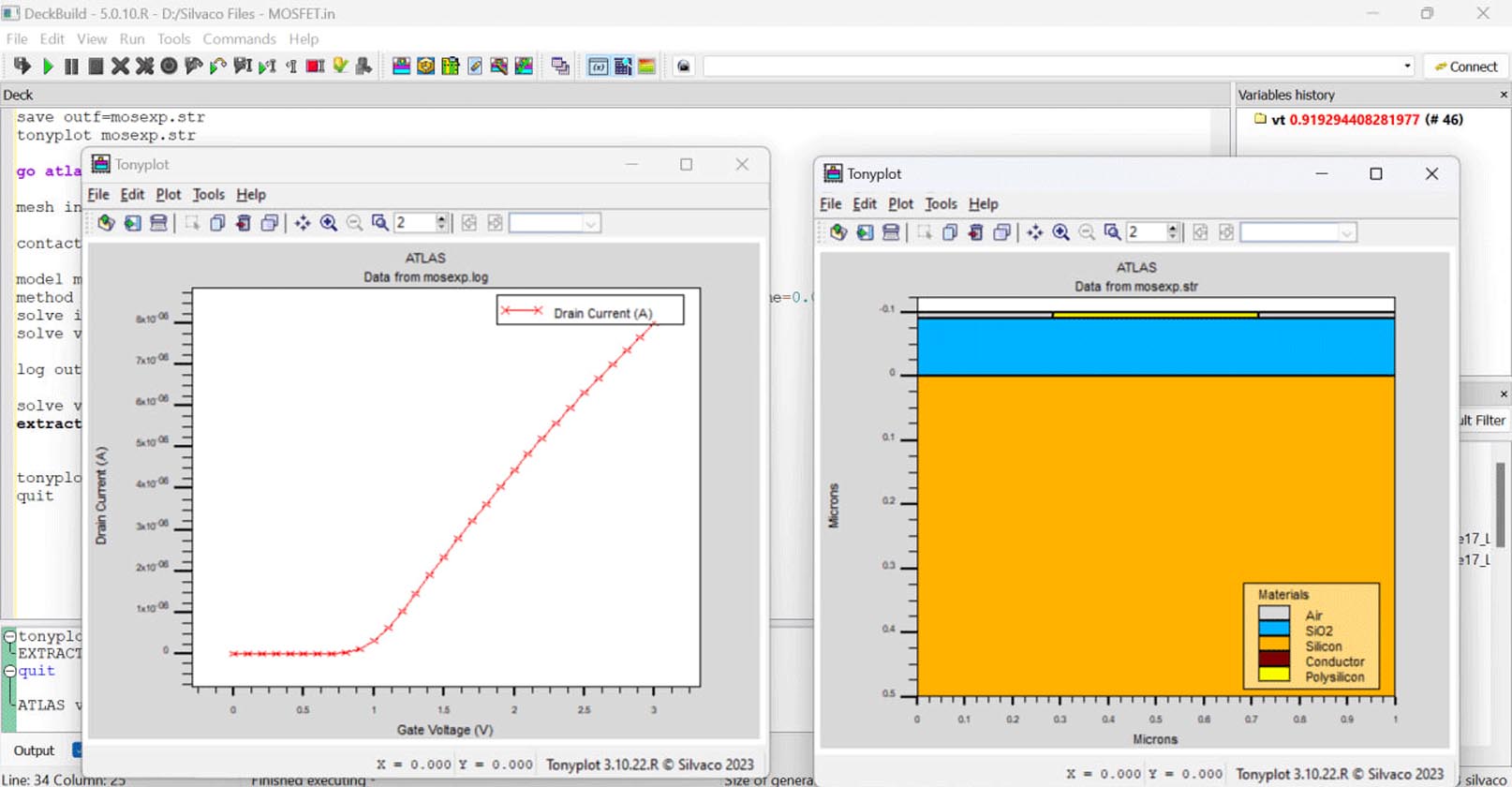Click the blue SiO2 swatch in Materials legend
Image resolution: width=1512 pixels, height=787 pixels.
point(1273,630)
